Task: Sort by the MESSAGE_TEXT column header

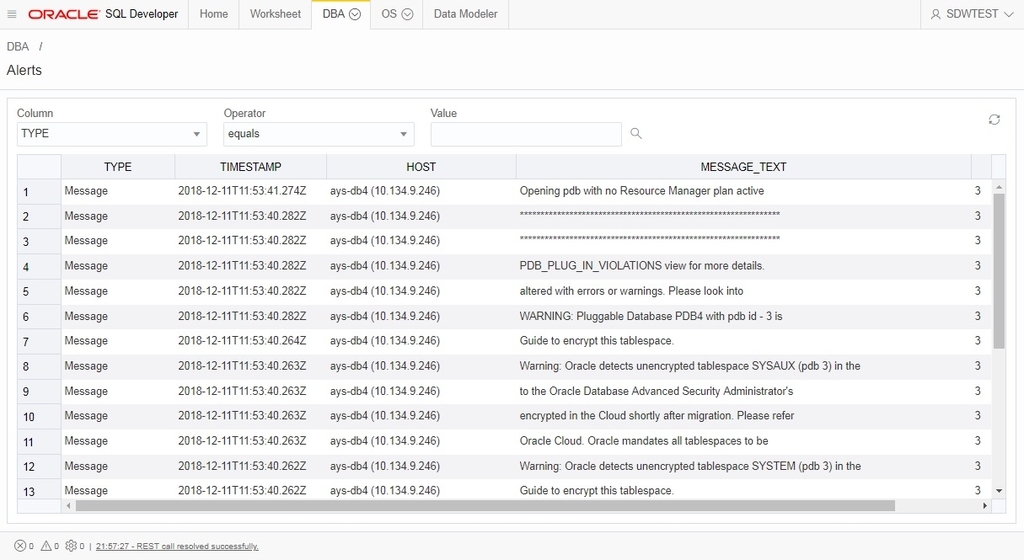Action: pyautogui.click(x=743, y=167)
